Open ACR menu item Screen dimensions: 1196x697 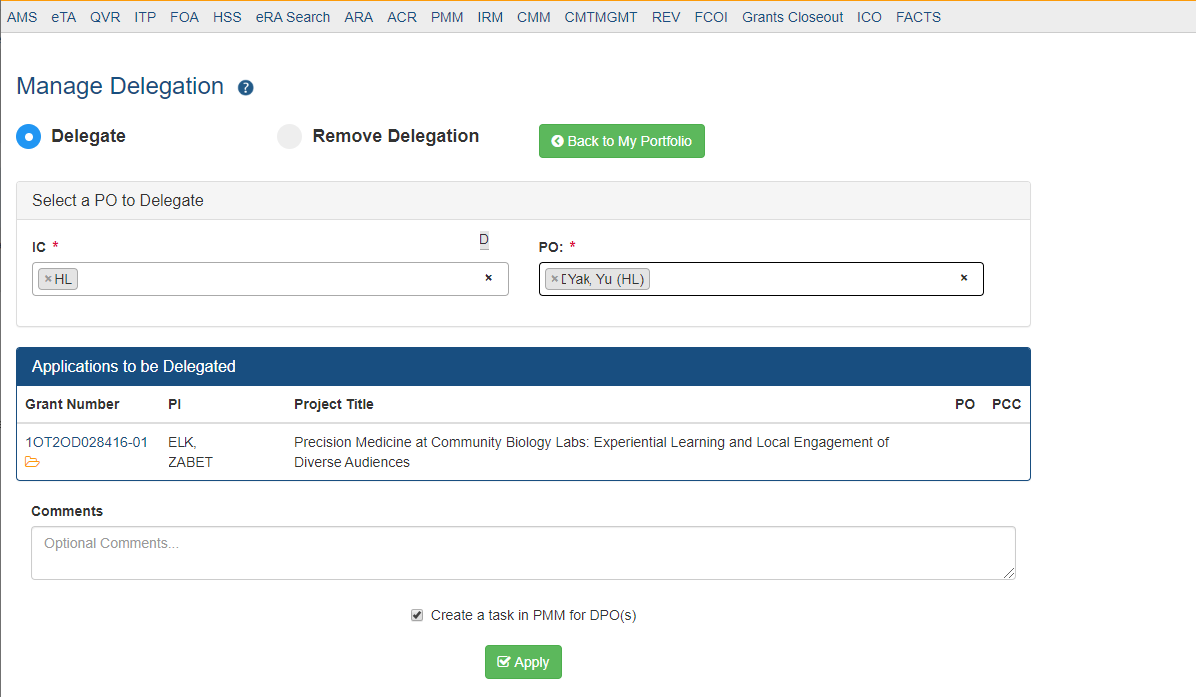point(402,17)
